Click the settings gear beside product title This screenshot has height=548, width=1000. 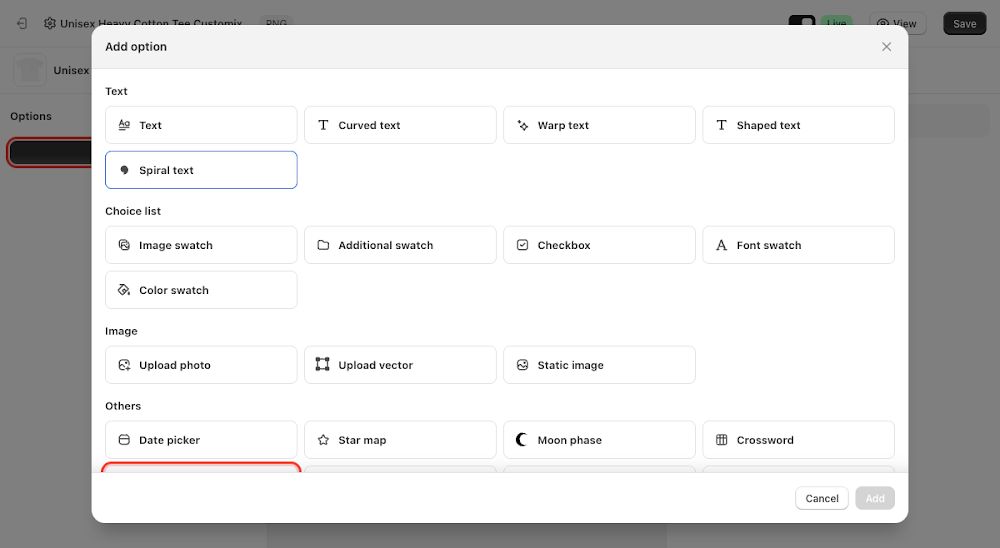[x=50, y=24]
